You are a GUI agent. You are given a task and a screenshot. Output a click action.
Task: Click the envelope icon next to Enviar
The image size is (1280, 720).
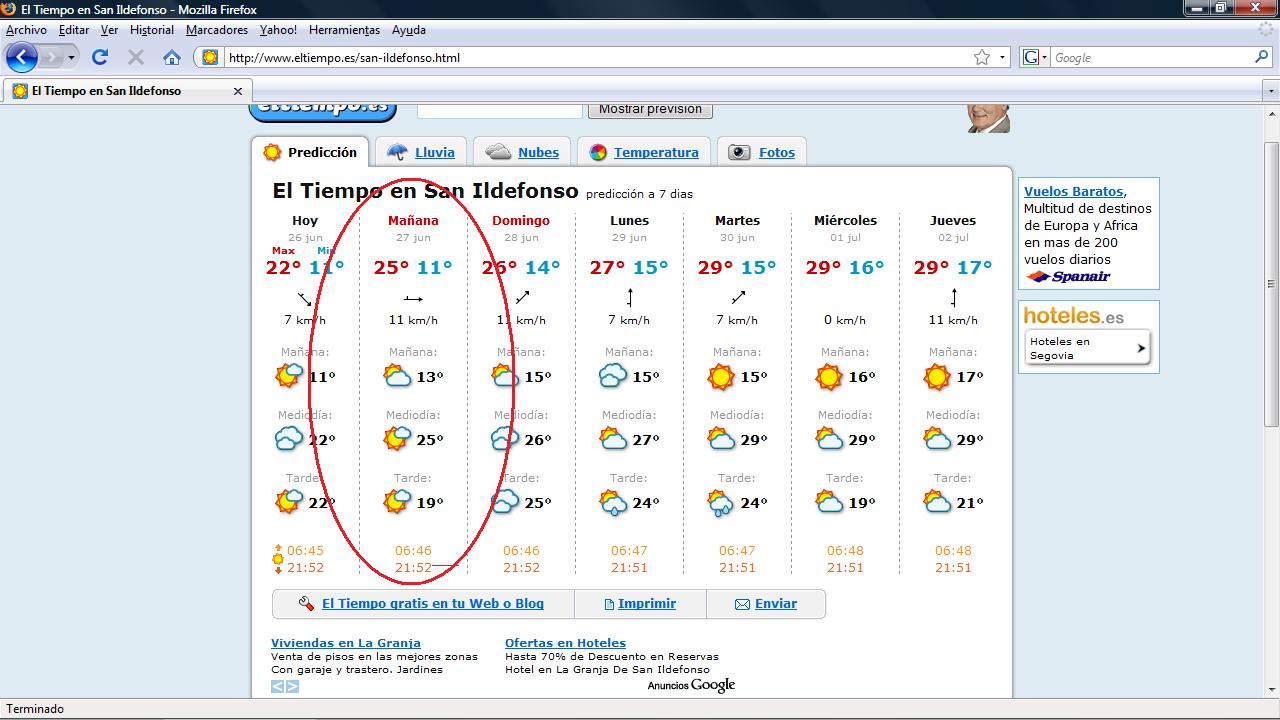coord(742,604)
